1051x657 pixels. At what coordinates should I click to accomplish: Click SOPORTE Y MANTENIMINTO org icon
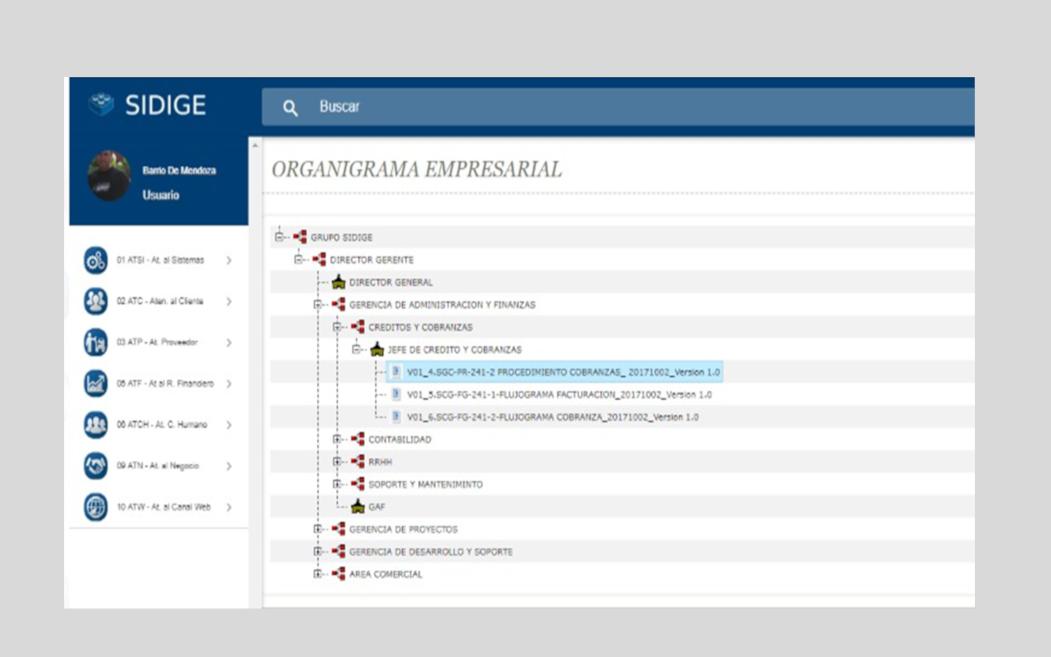point(358,484)
